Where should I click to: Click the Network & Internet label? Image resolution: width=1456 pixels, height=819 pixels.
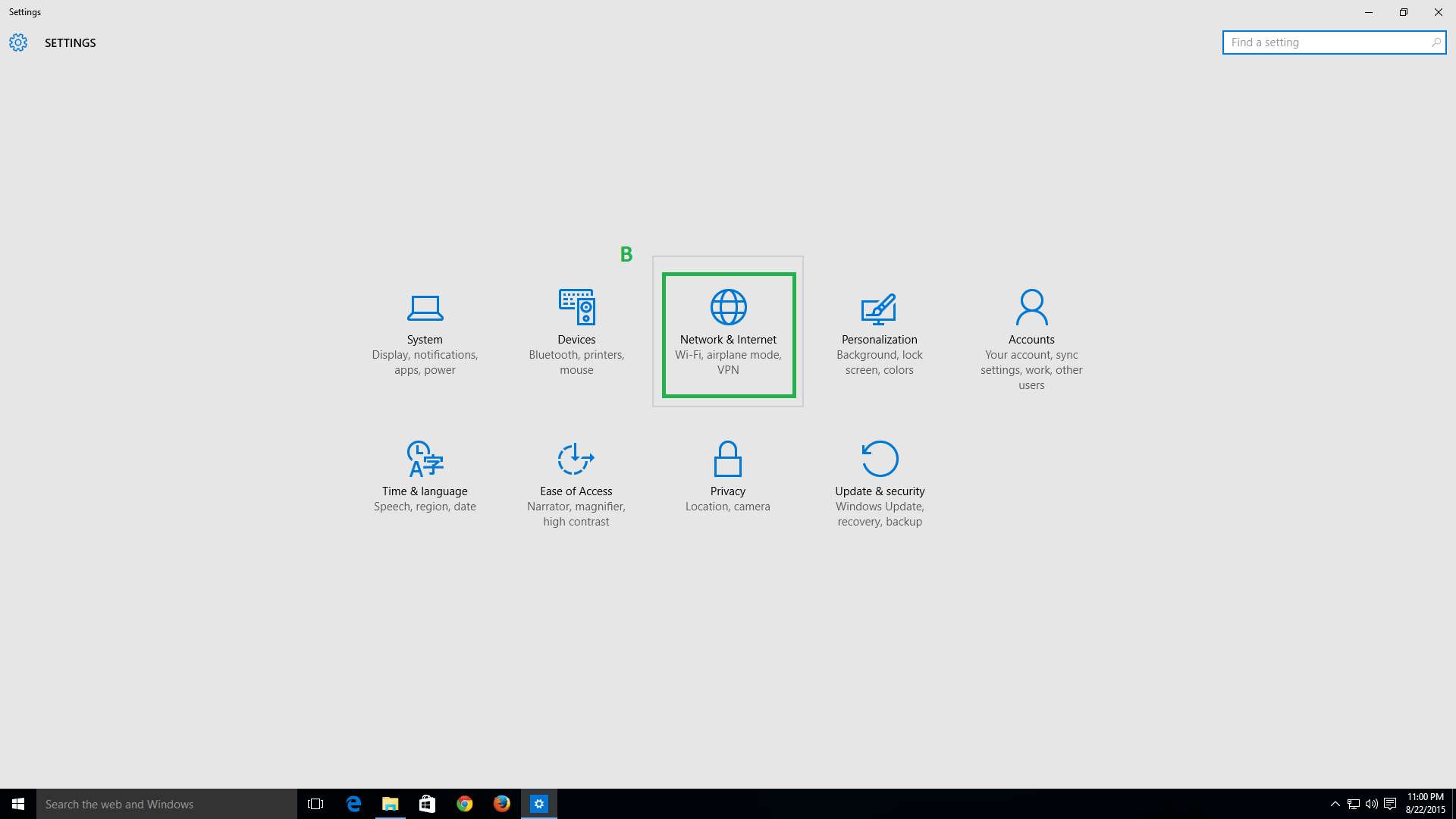point(728,340)
